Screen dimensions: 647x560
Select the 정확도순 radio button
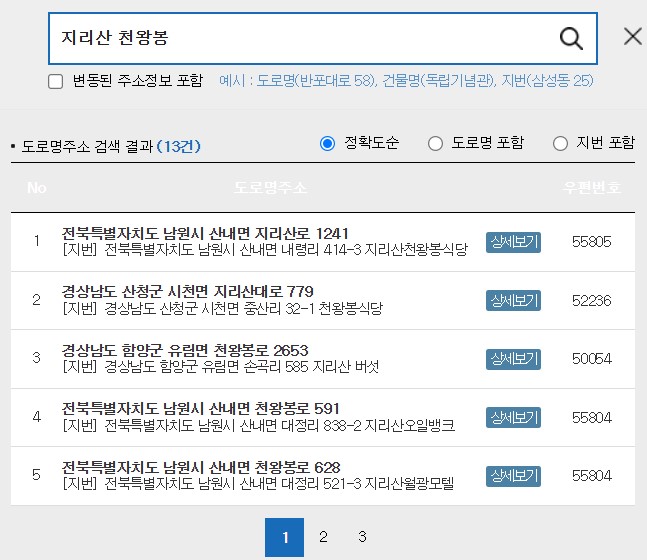[x=327, y=144]
